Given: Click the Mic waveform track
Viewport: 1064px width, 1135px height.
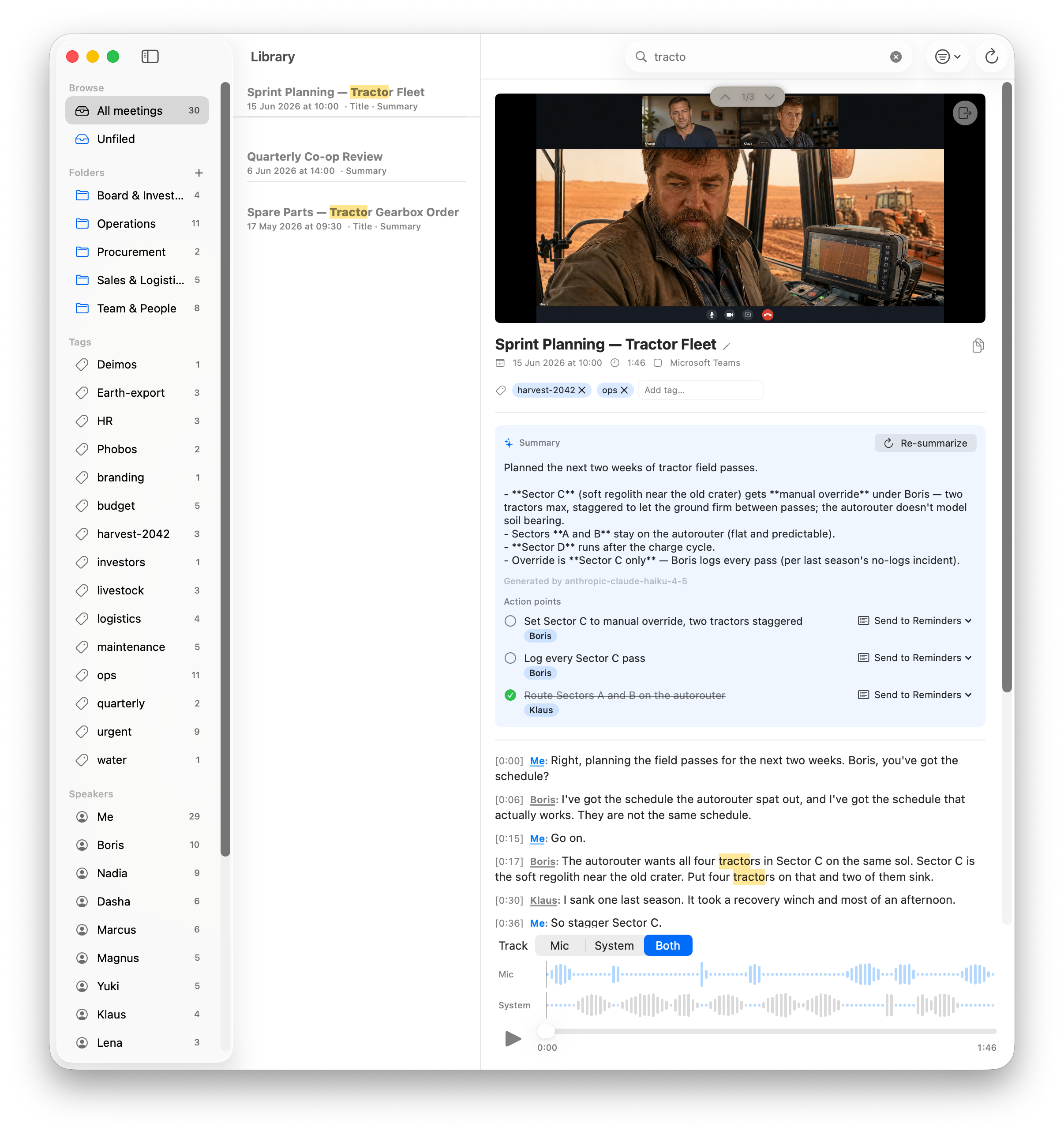Looking at the screenshot, I should pyautogui.click(x=770, y=974).
